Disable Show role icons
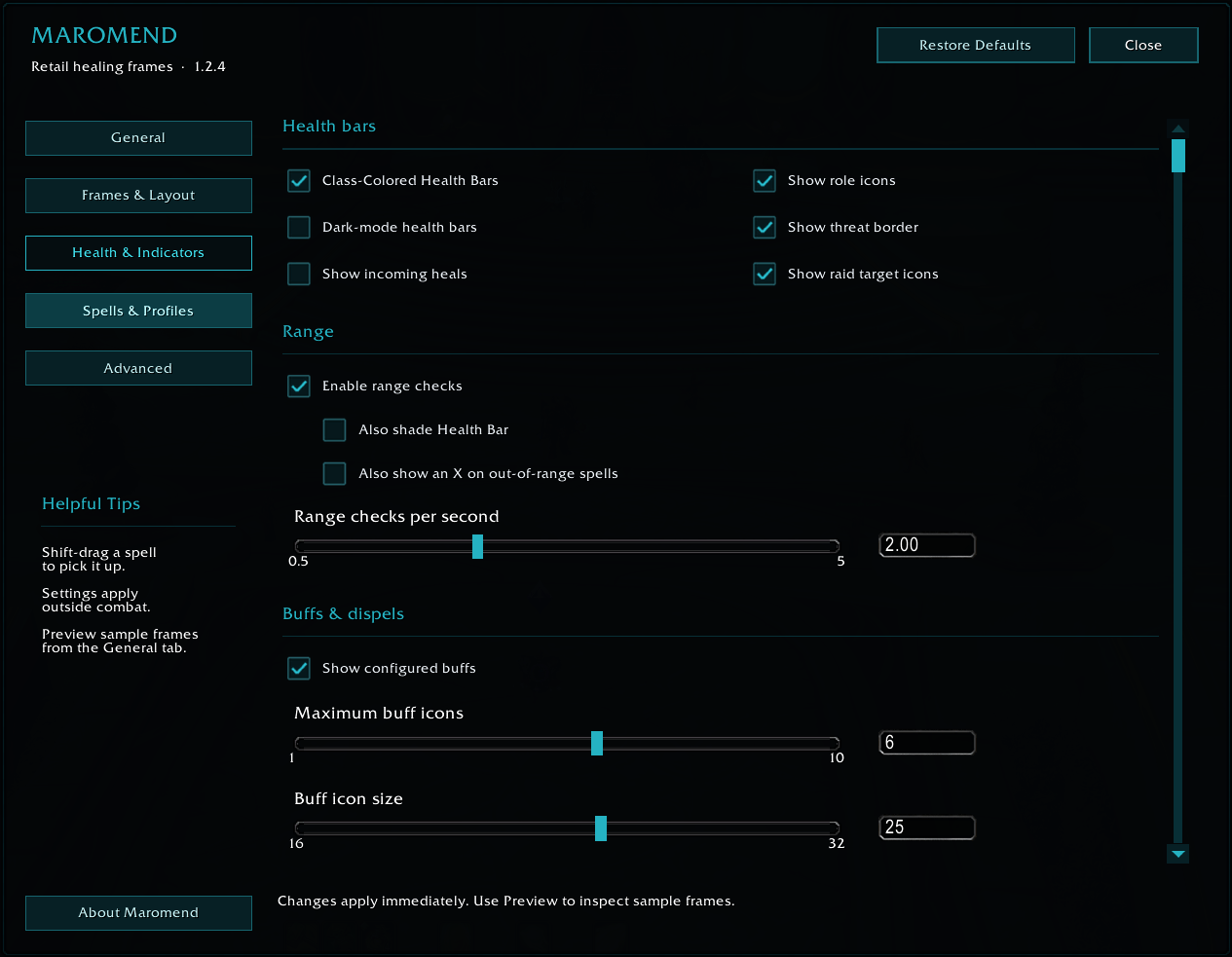This screenshot has width=1232, height=957. (x=765, y=181)
